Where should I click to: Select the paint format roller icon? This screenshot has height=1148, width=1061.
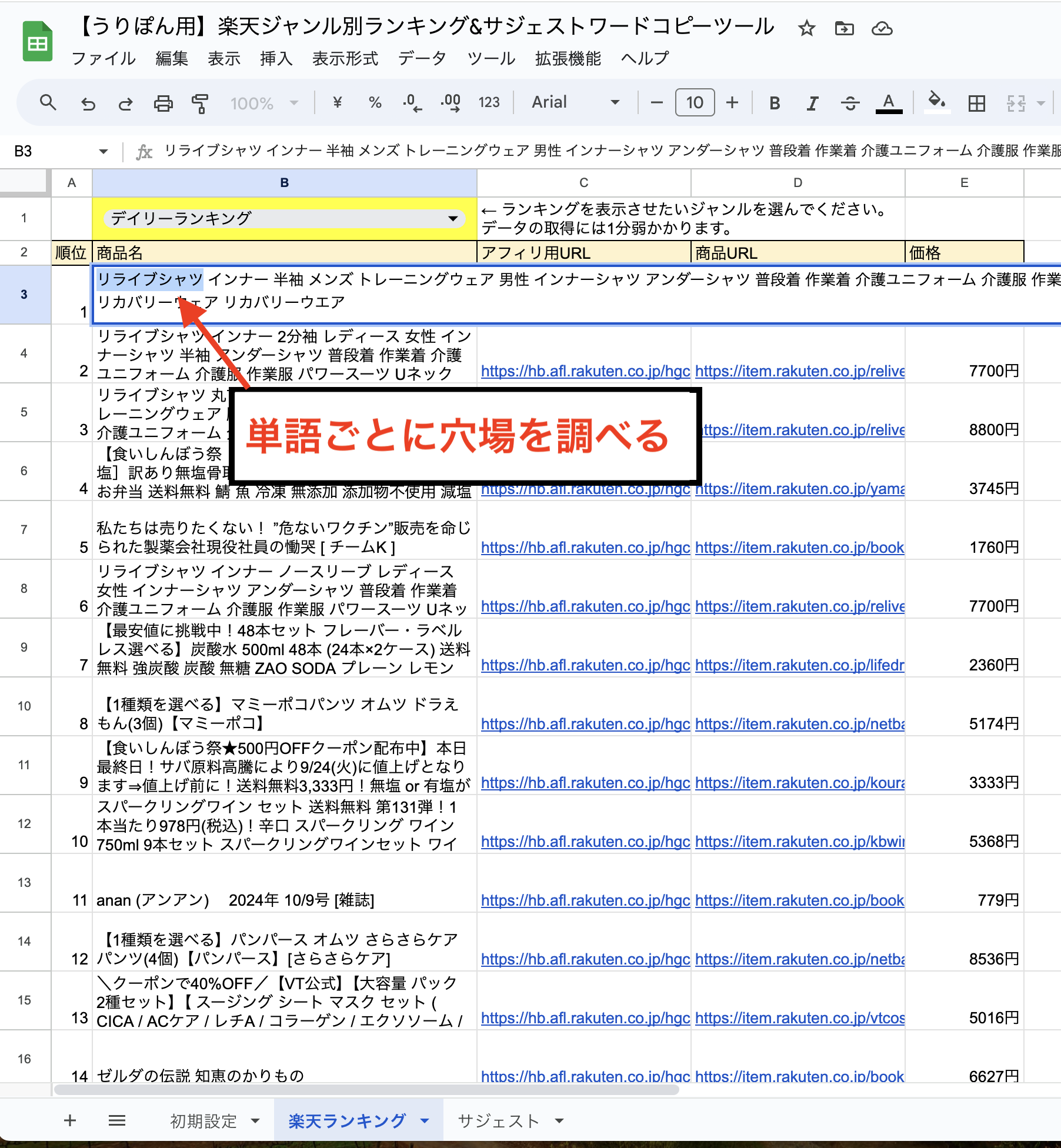click(x=200, y=104)
